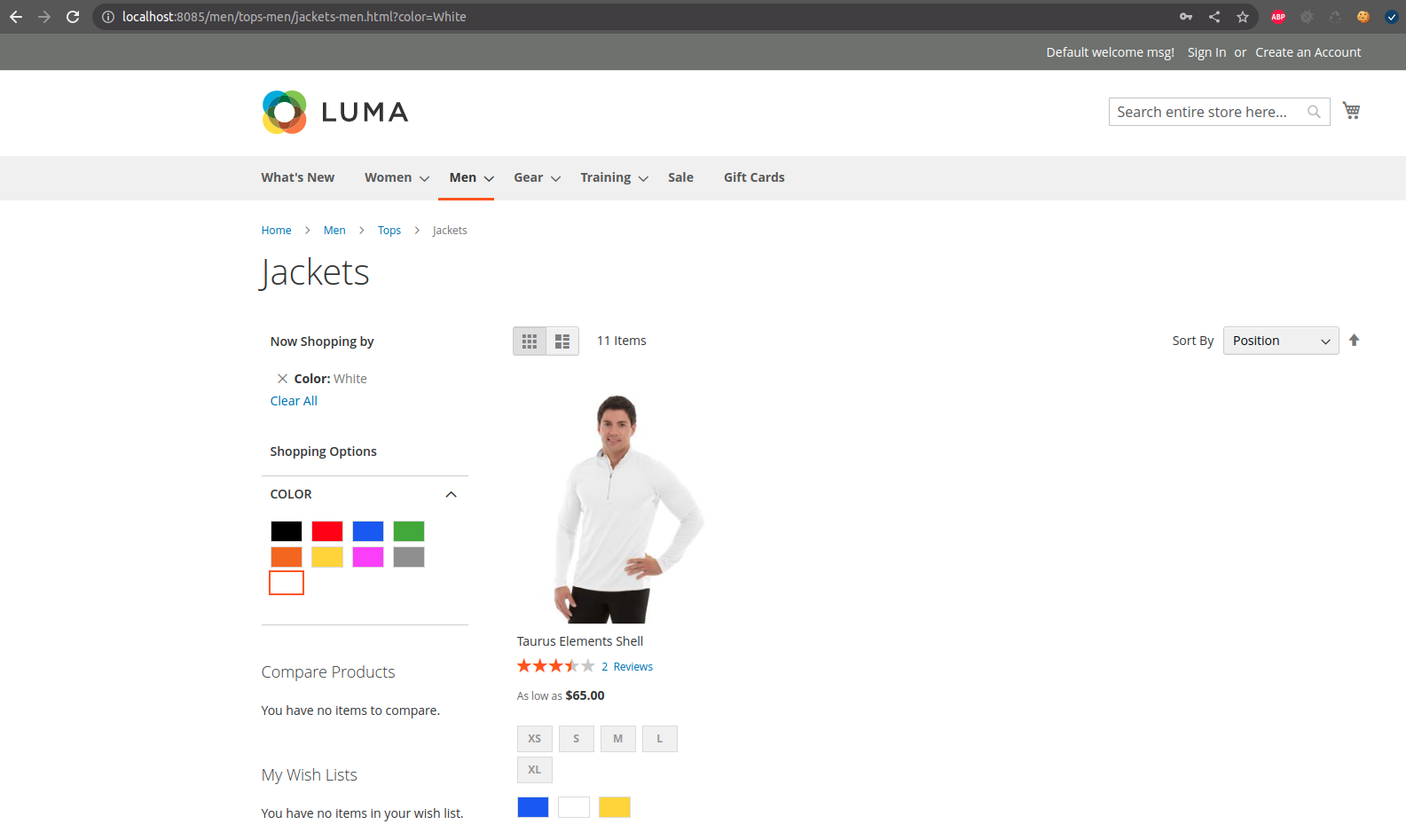
Task: Open the shopping cart icon
Action: tap(1351, 111)
